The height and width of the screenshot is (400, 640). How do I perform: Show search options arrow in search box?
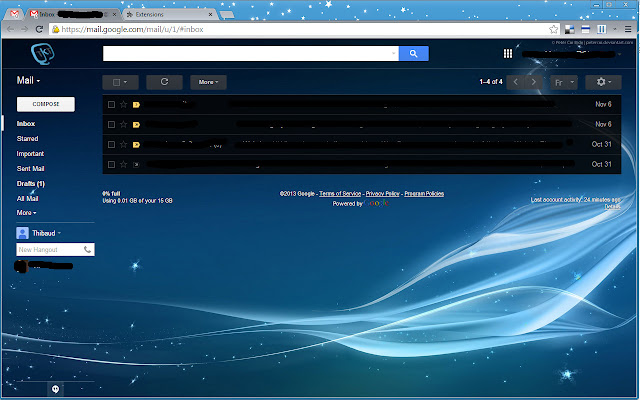coord(393,53)
